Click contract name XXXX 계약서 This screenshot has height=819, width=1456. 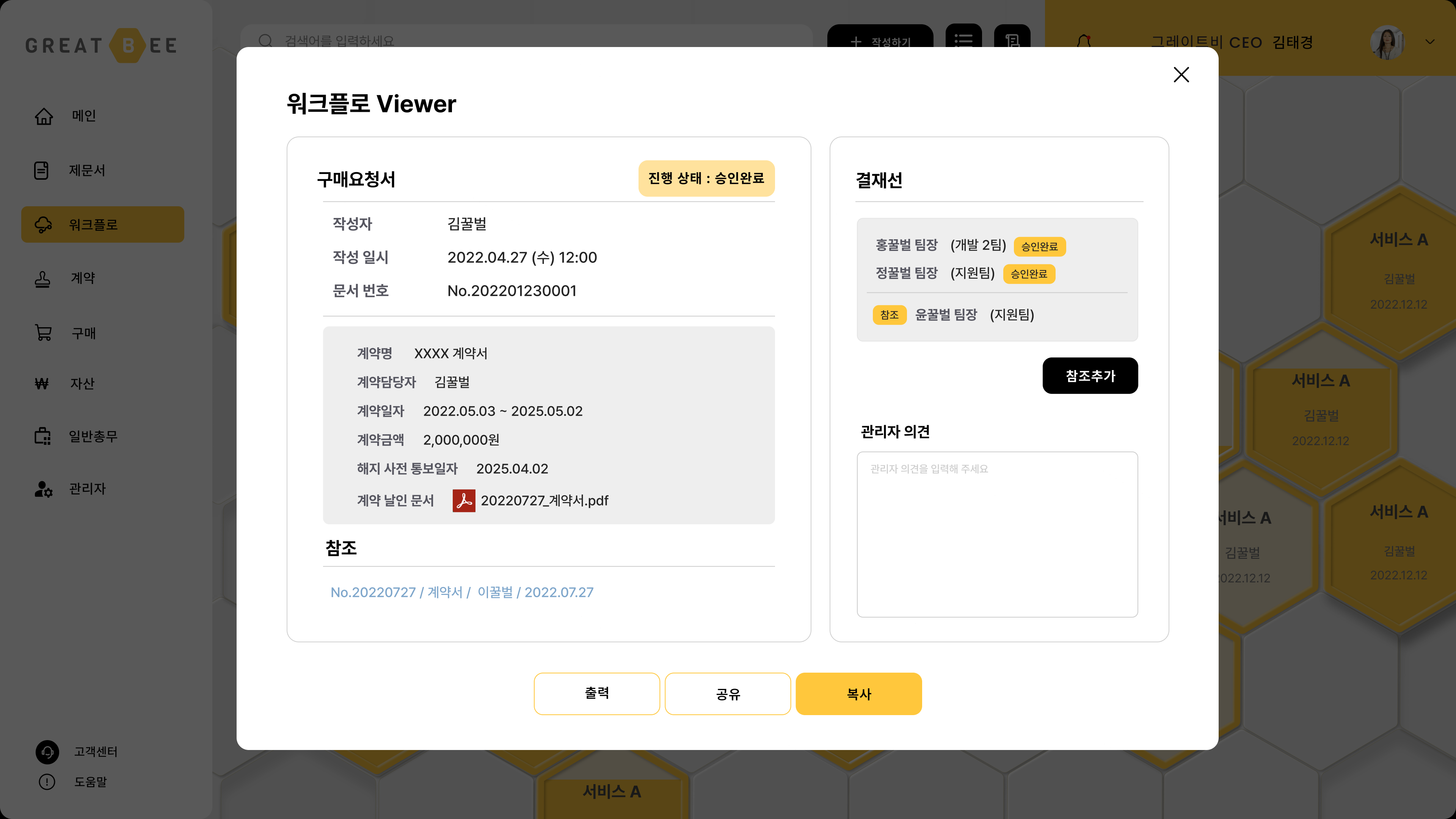[x=450, y=354]
